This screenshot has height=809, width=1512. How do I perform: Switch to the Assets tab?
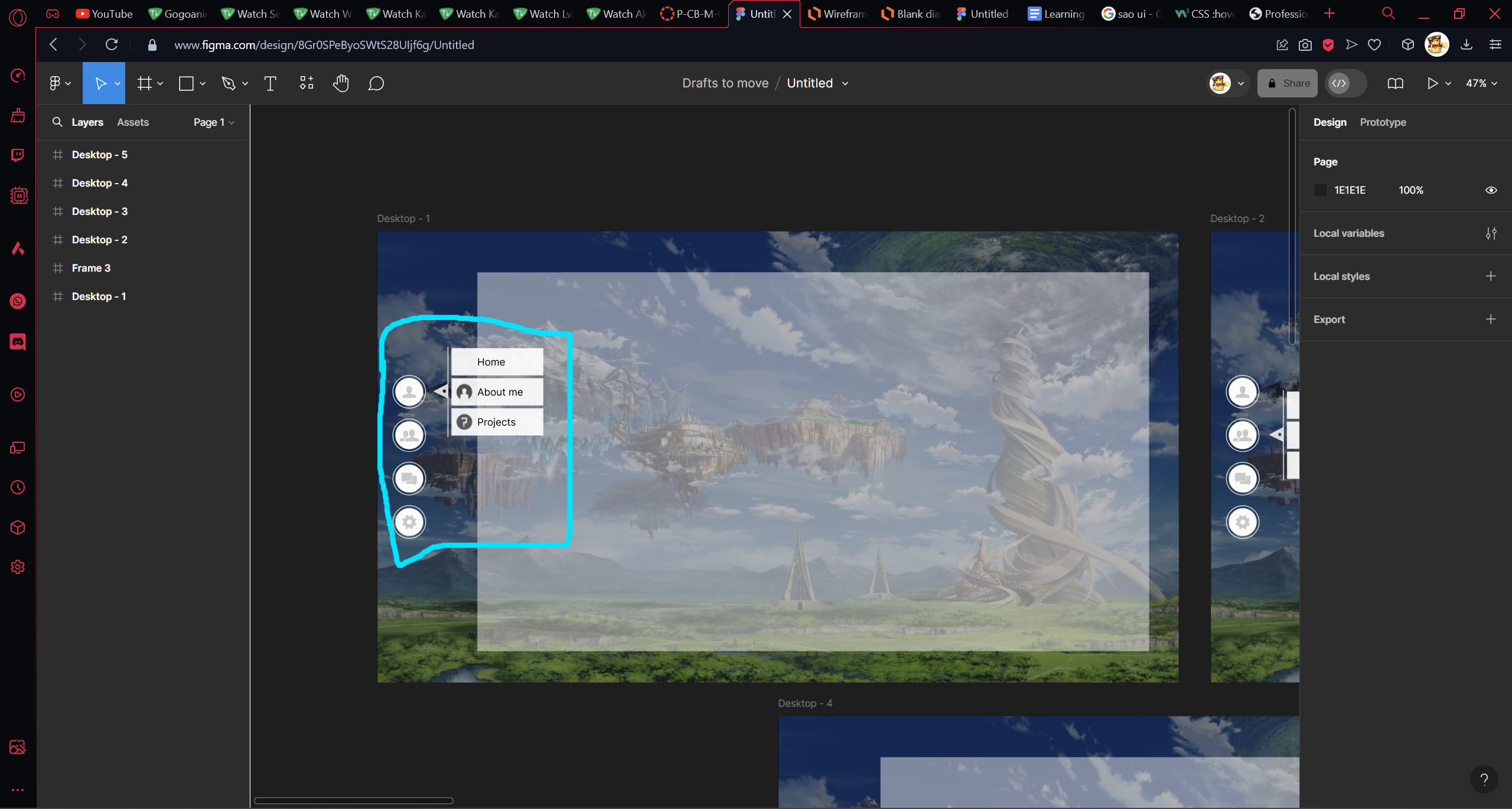[x=133, y=122]
